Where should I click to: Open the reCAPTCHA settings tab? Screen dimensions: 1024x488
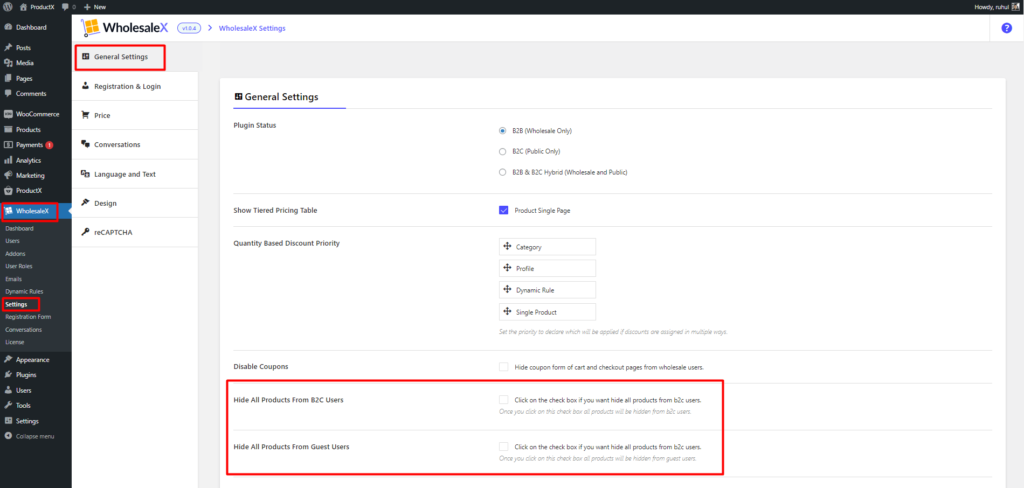pos(135,232)
